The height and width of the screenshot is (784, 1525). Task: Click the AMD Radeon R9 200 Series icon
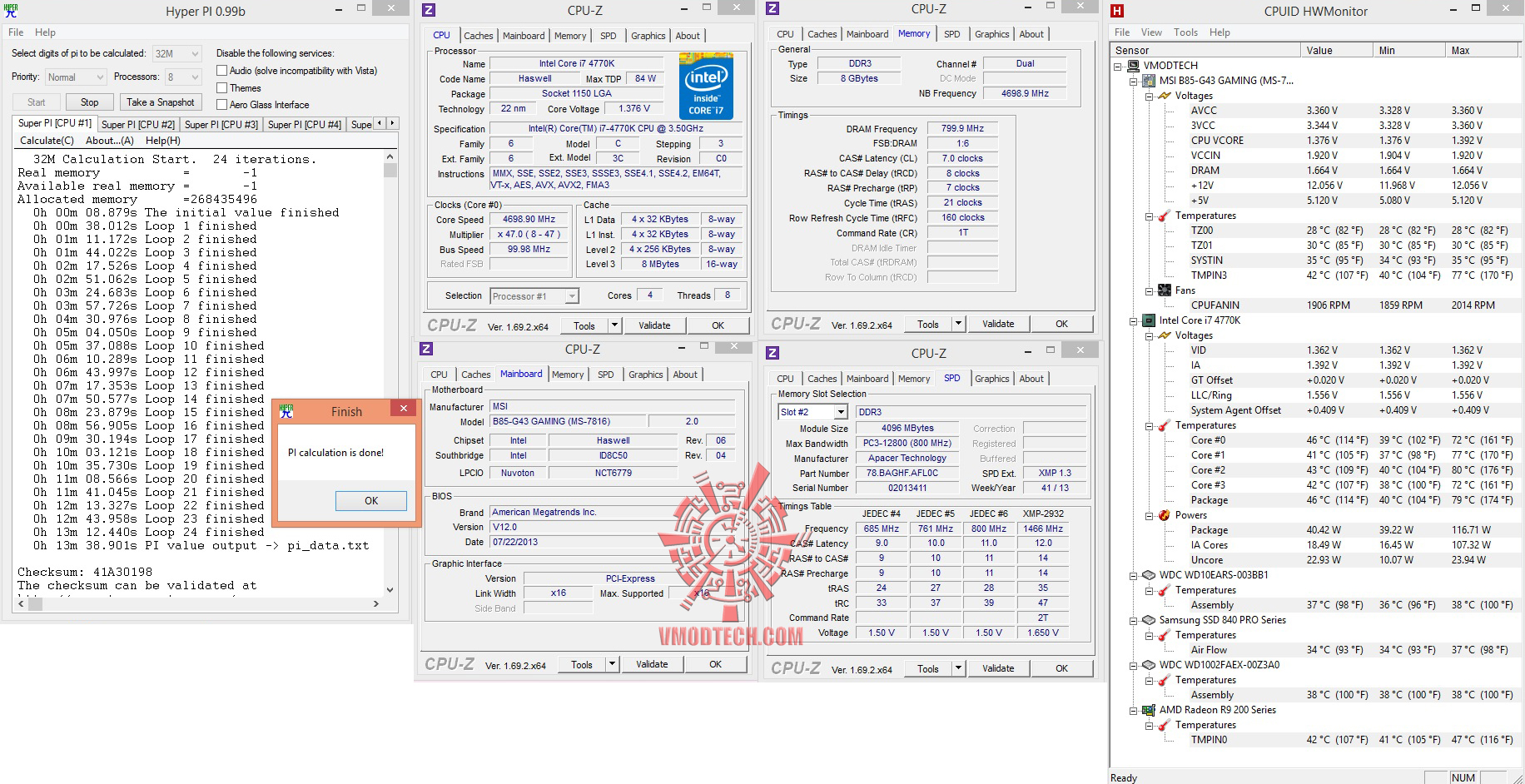click(x=1149, y=710)
